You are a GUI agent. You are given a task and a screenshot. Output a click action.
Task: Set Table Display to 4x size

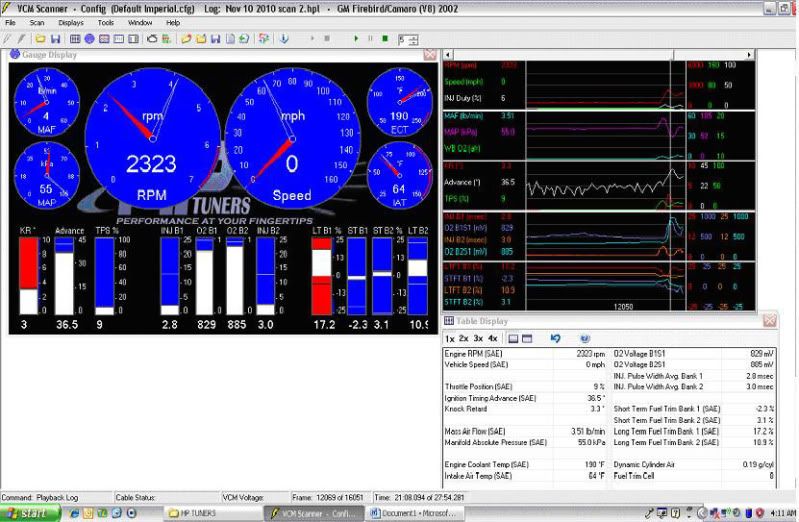493,338
